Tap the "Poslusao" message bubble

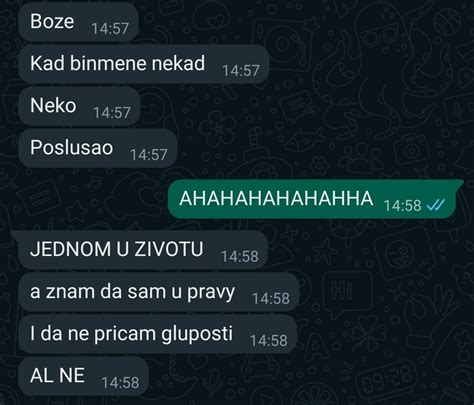click(x=97, y=148)
